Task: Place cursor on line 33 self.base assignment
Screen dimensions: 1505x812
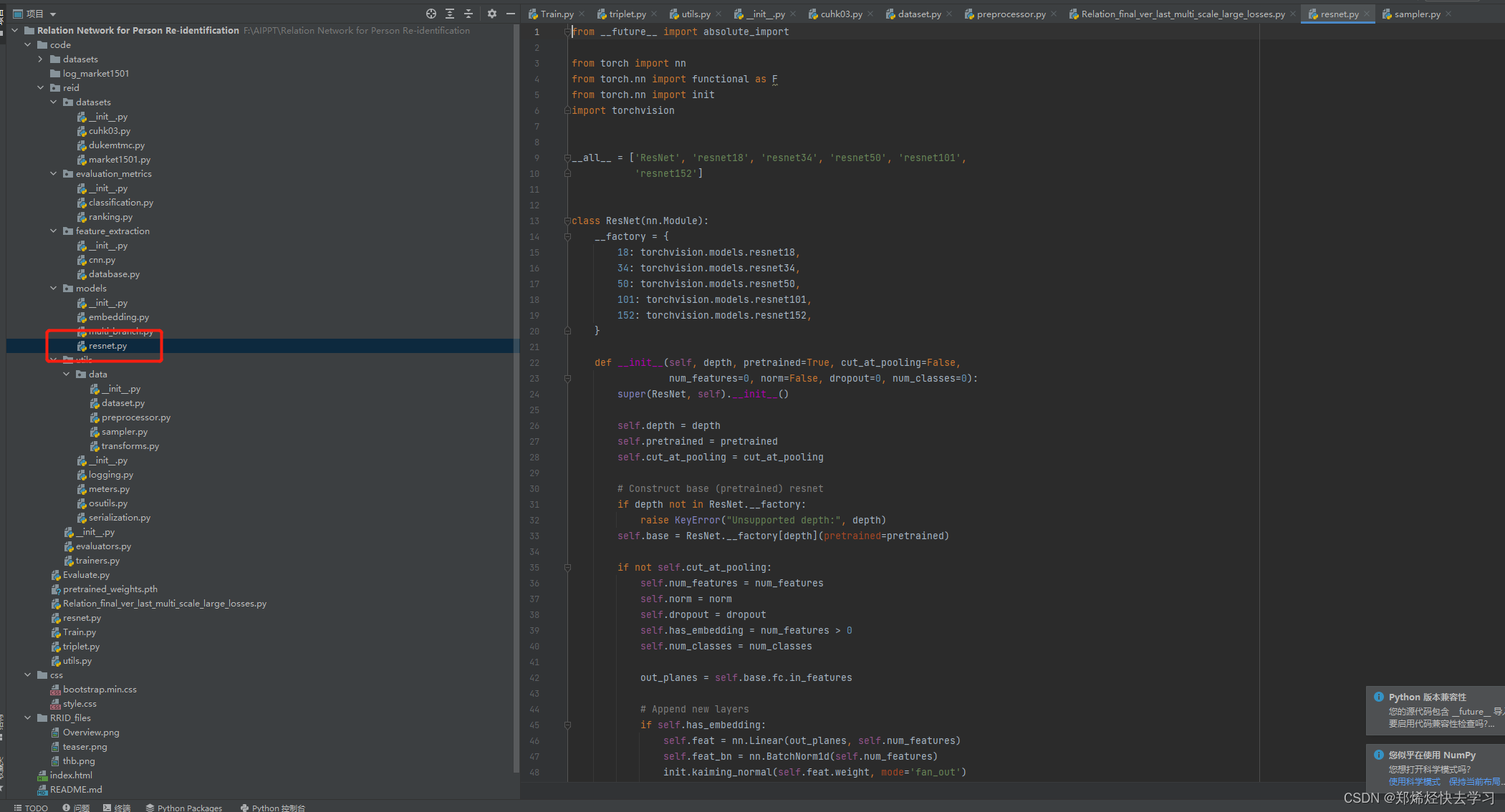Action: [x=782, y=536]
